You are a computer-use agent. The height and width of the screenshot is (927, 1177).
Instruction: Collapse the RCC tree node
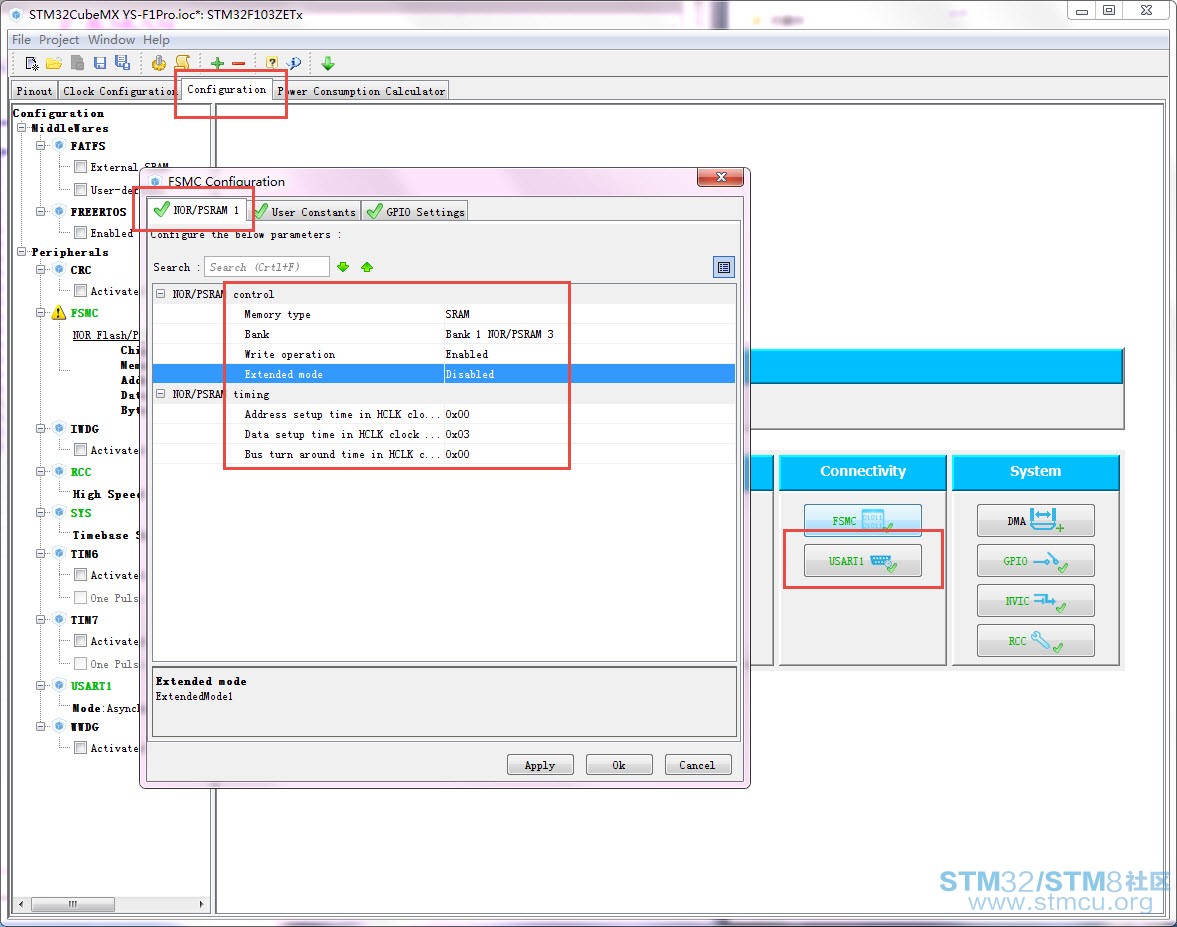[x=41, y=471]
